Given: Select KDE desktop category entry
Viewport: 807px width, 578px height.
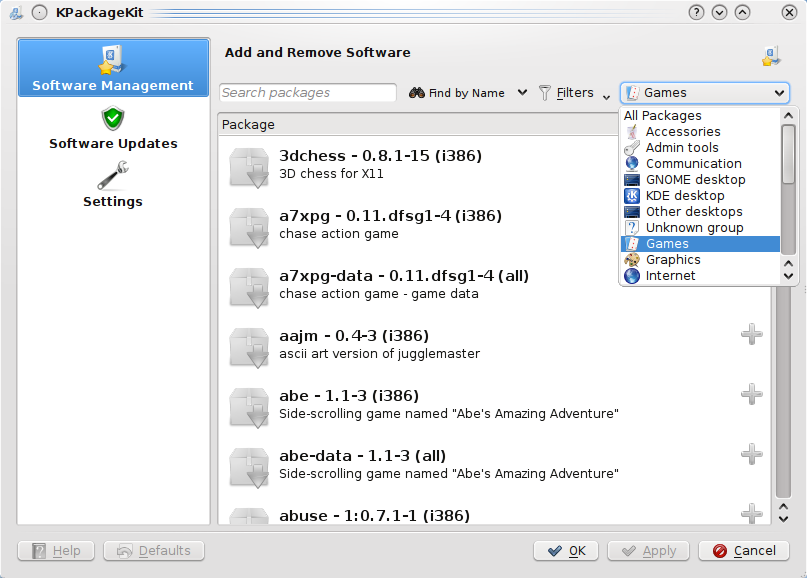Looking at the screenshot, I should coord(684,196).
